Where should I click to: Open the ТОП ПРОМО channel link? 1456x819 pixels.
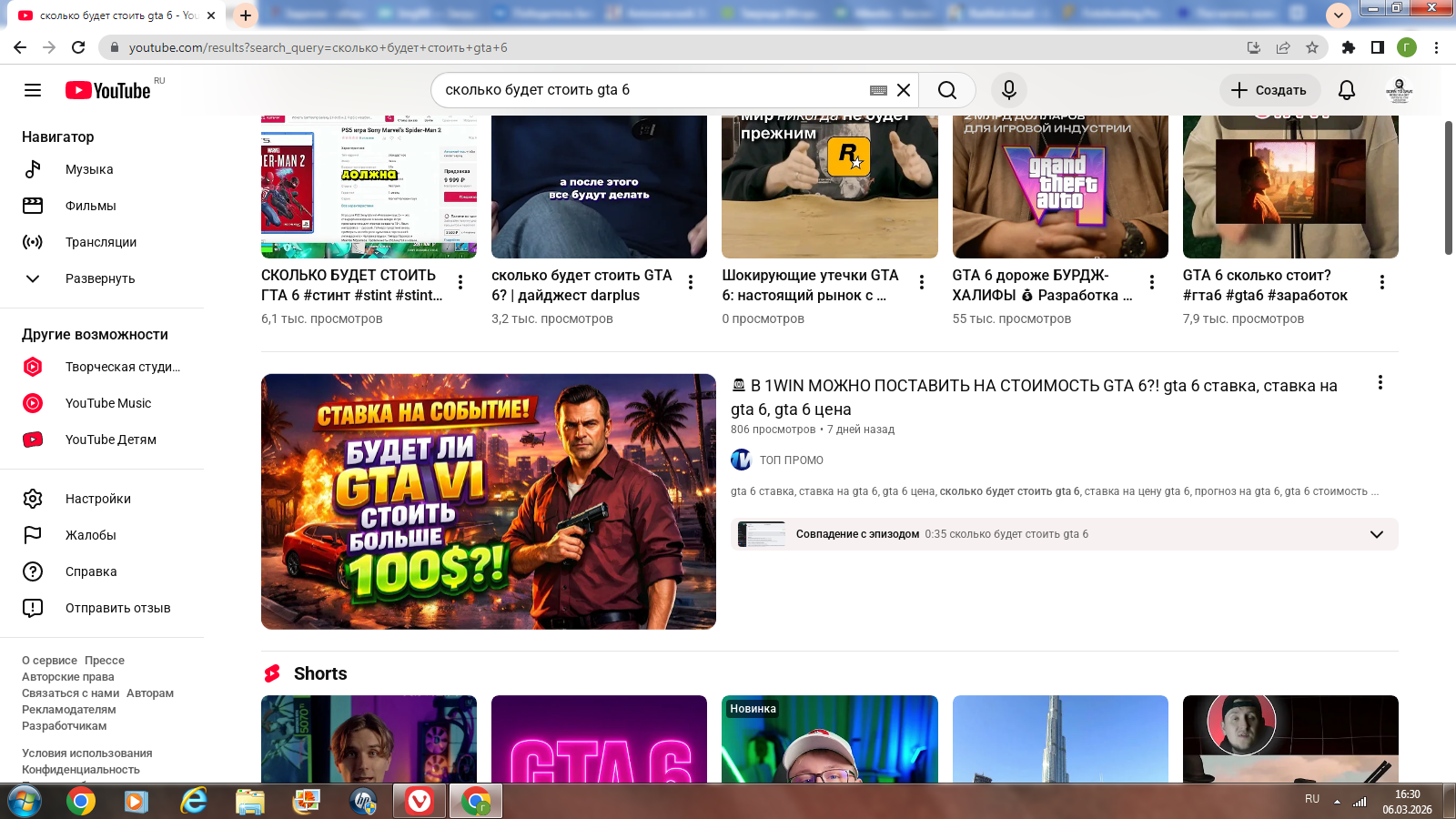[x=791, y=460]
